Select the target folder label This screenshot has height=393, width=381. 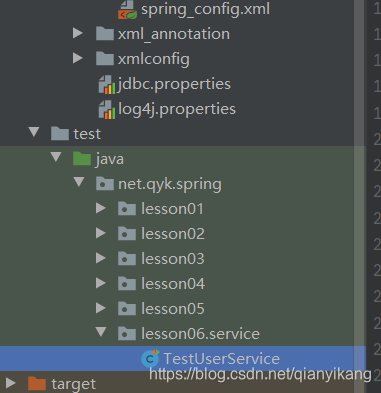(73, 384)
